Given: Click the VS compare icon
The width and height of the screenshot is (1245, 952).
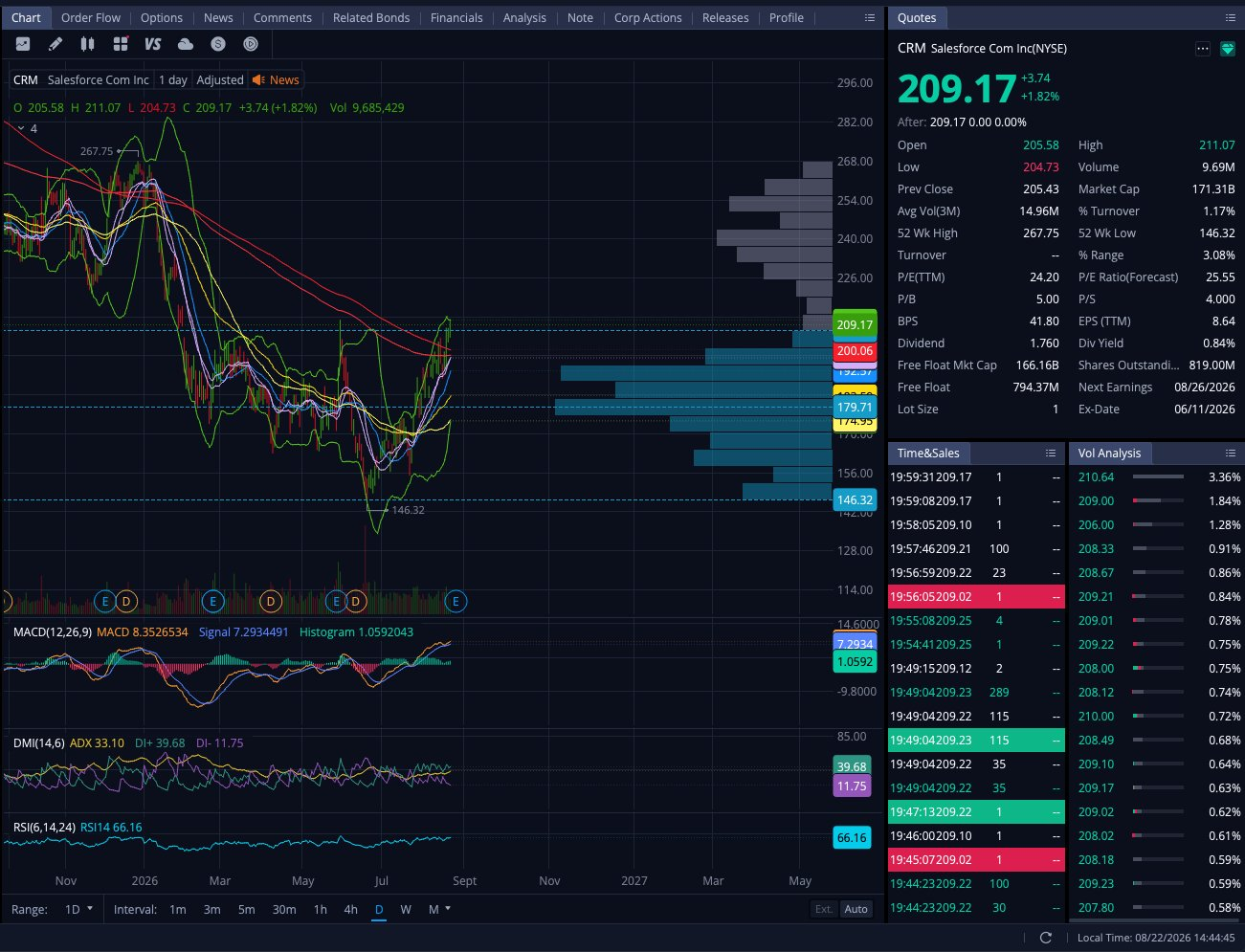Looking at the screenshot, I should click(x=153, y=44).
